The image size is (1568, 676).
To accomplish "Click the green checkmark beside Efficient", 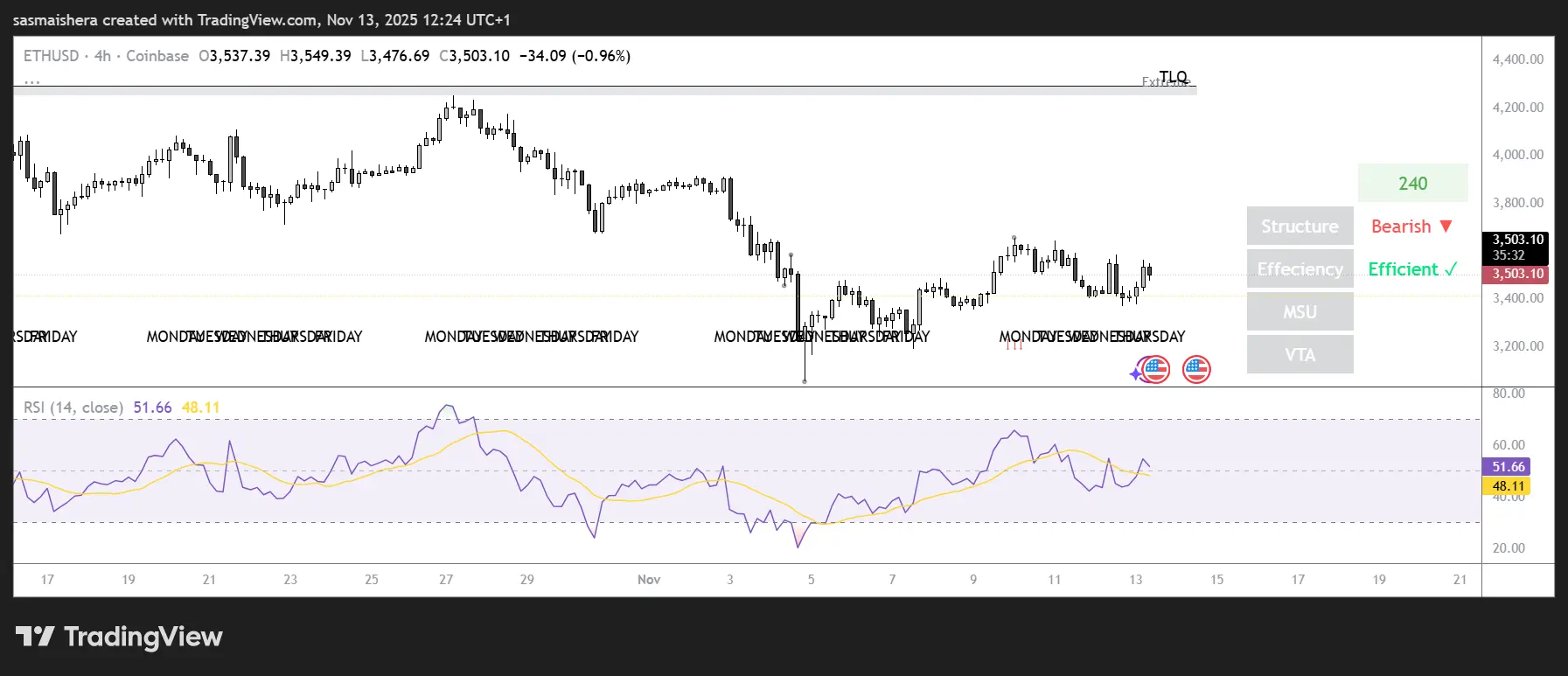I will click(x=1451, y=269).
